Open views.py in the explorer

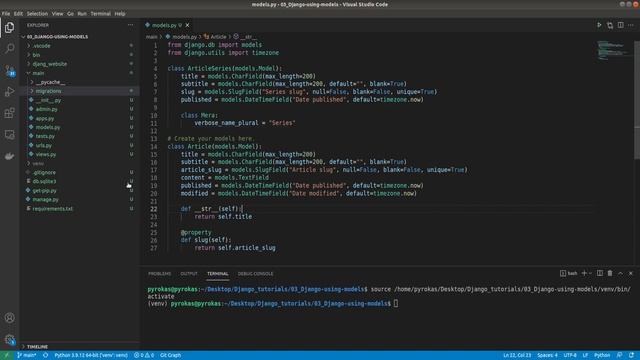(x=46, y=154)
